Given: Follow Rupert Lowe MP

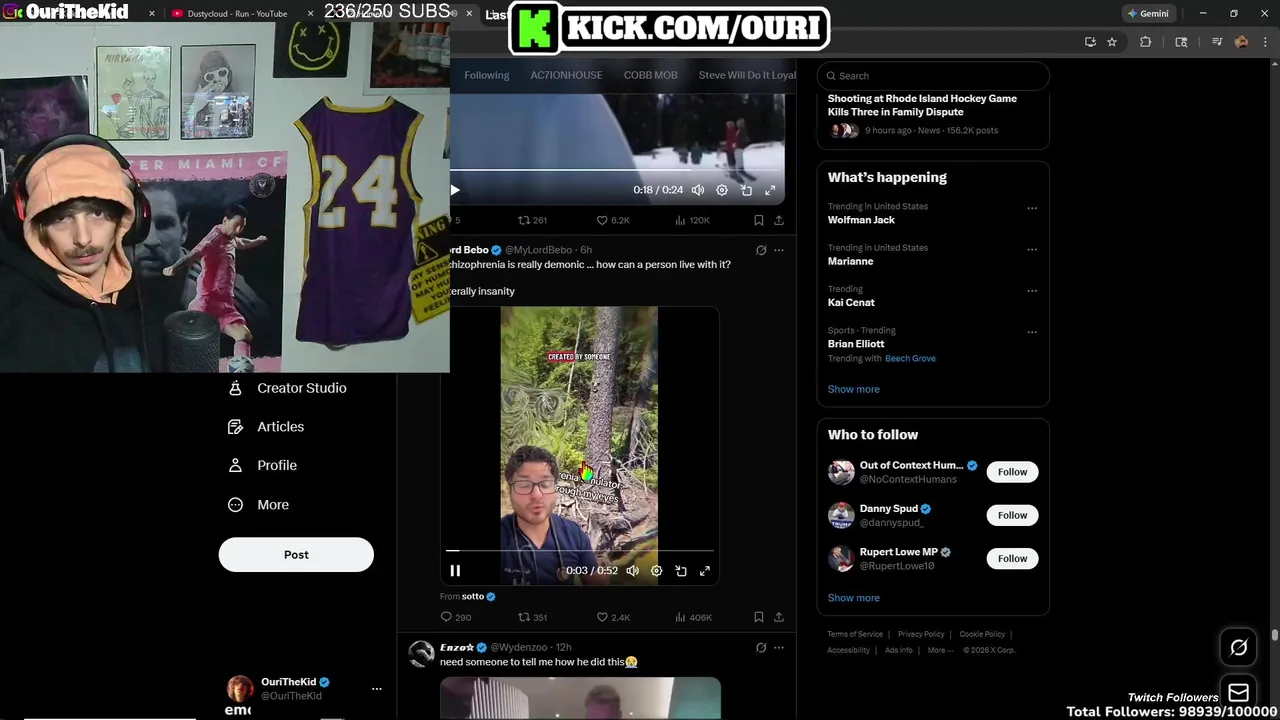Looking at the screenshot, I should (x=1012, y=558).
